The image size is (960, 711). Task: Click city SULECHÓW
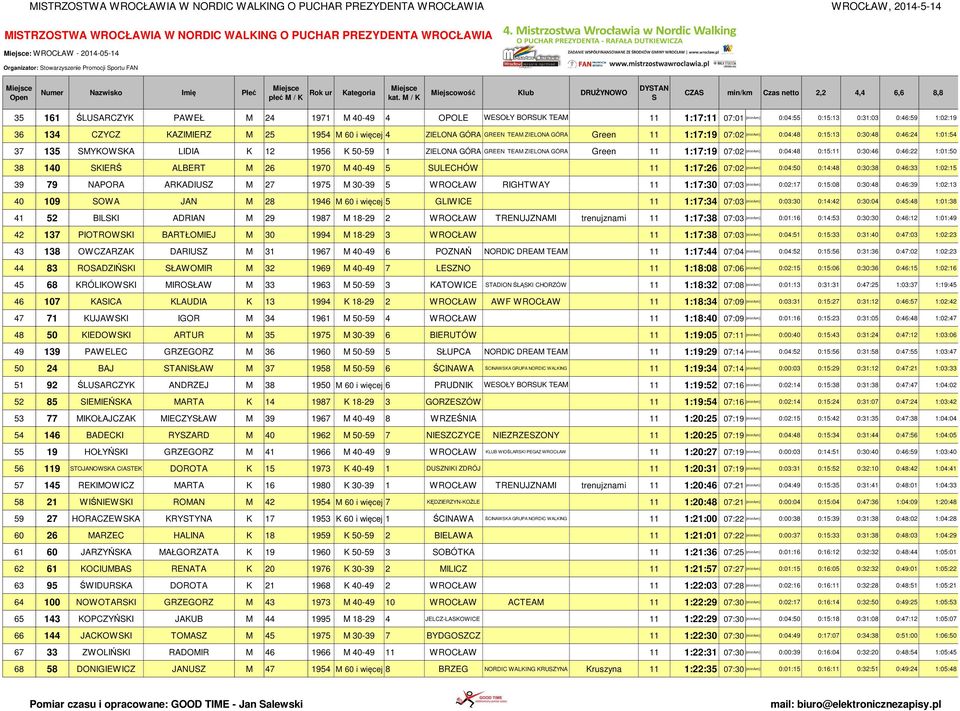[x=453, y=168]
